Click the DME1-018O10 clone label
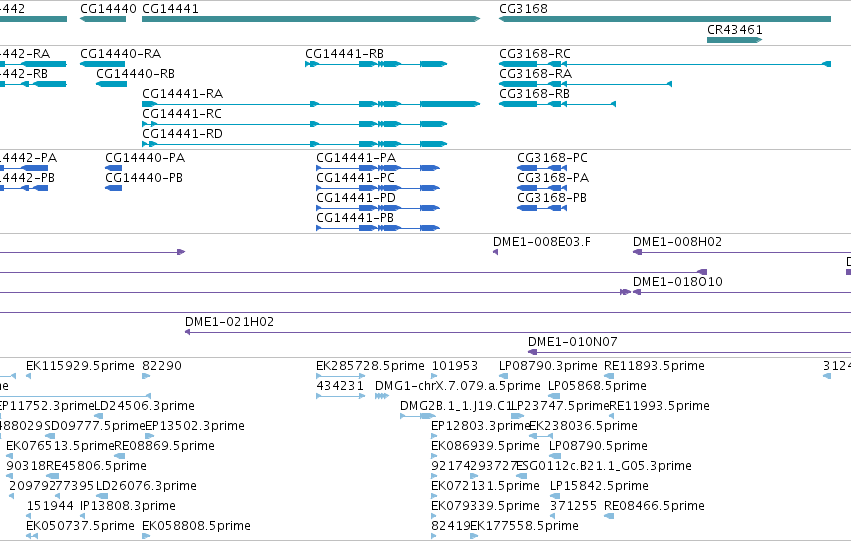This screenshot has width=851, height=541. [678, 282]
